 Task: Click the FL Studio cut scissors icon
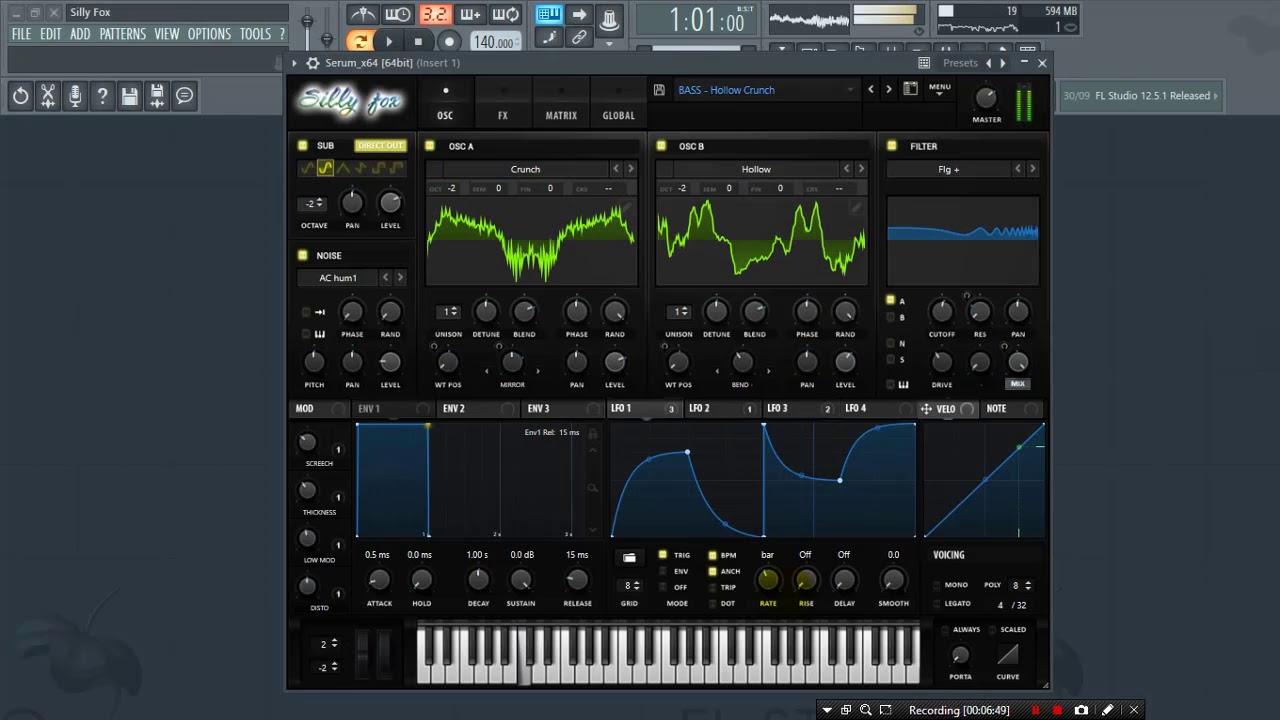coord(47,96)
